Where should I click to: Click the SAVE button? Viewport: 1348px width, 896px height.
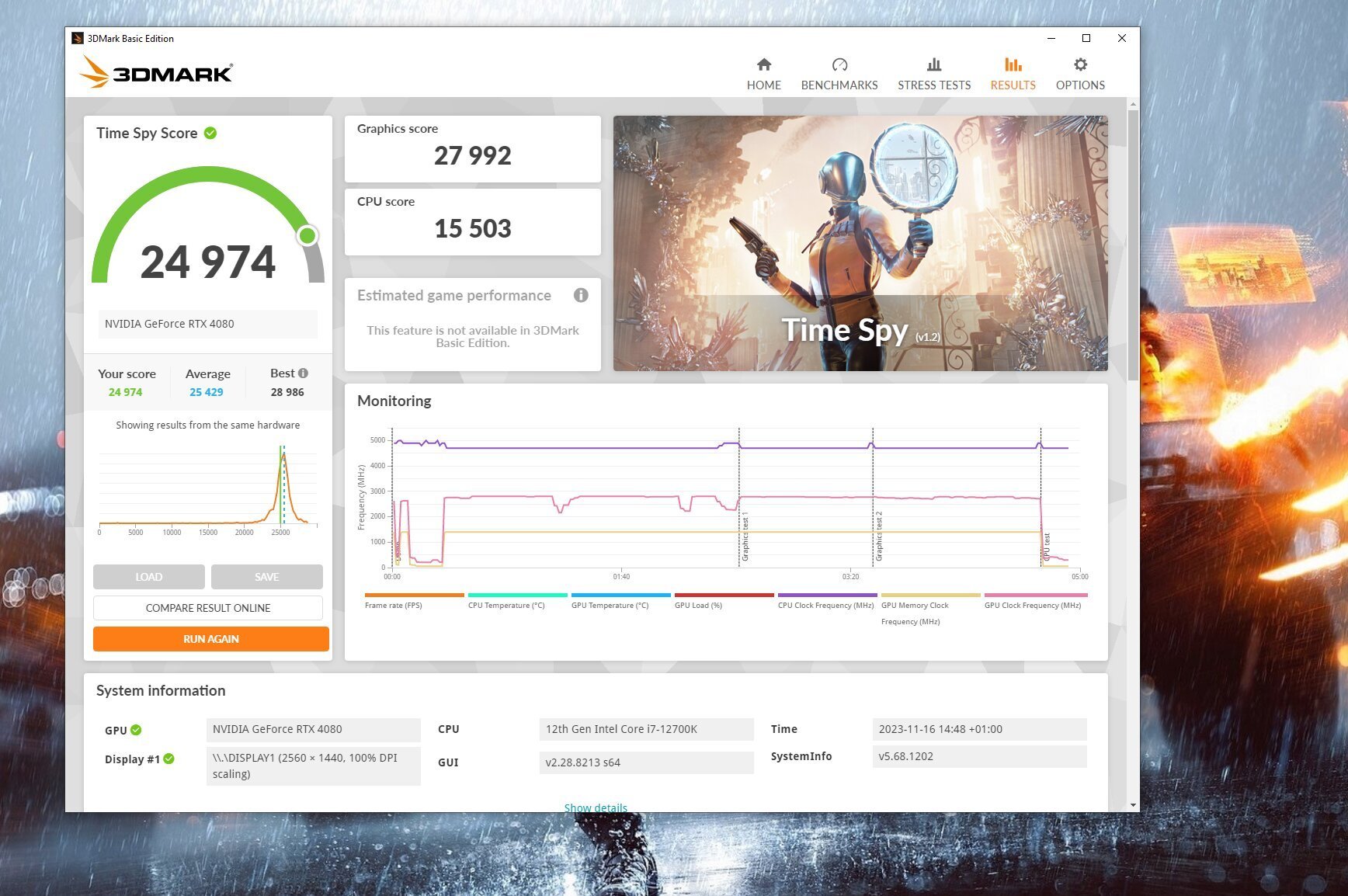pos(266,577)
